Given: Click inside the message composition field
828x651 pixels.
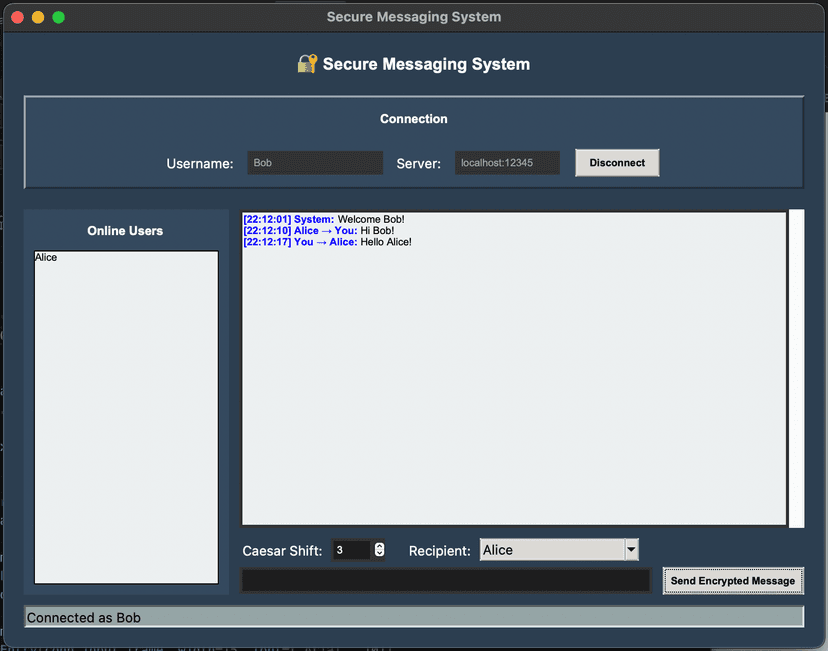Looking at the screenshot, I should pyautogui.click(x=445, y=580).
